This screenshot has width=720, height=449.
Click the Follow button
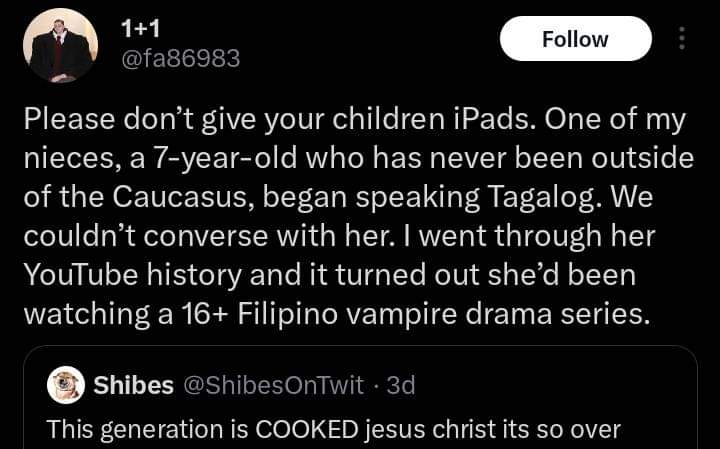(x=575, y=39)
